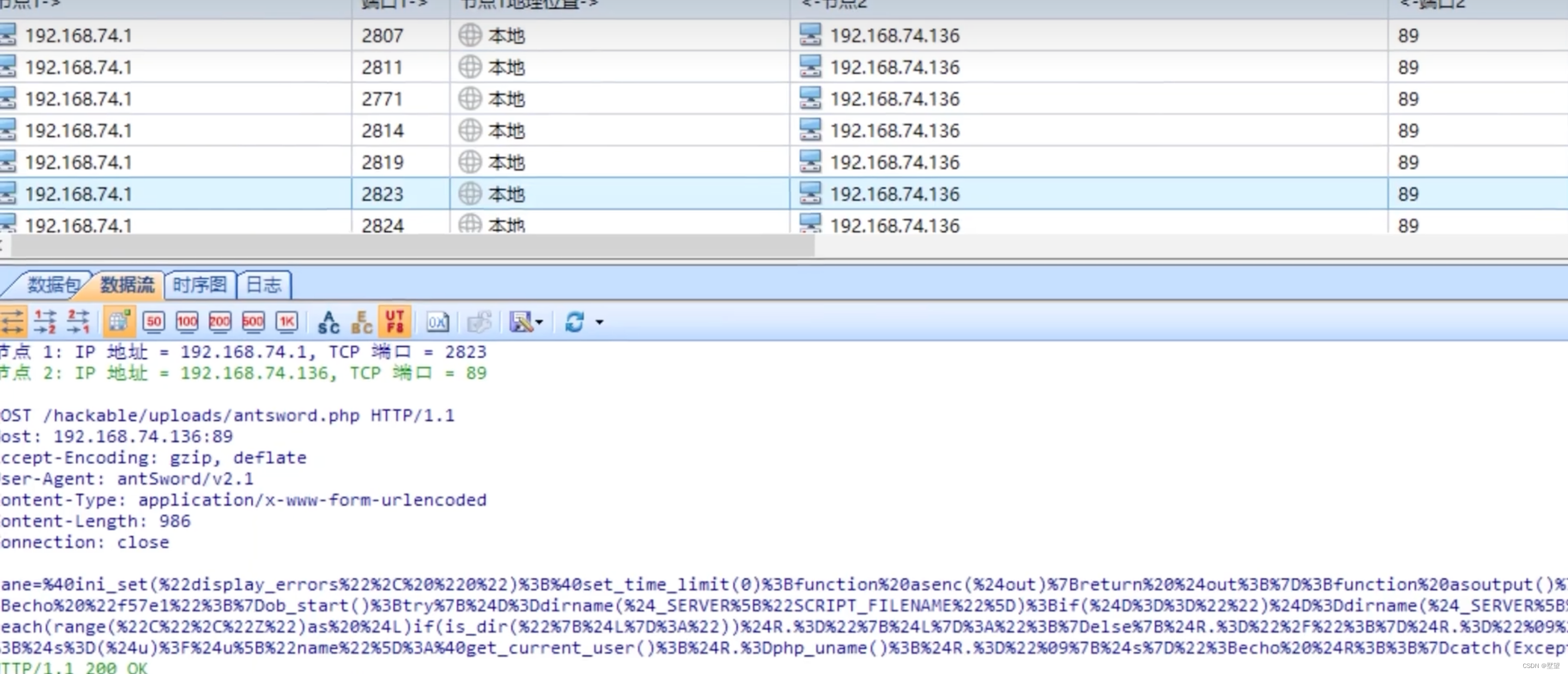
Task: Click the session list horizontal scrollbar thumb
Action: 412,246
